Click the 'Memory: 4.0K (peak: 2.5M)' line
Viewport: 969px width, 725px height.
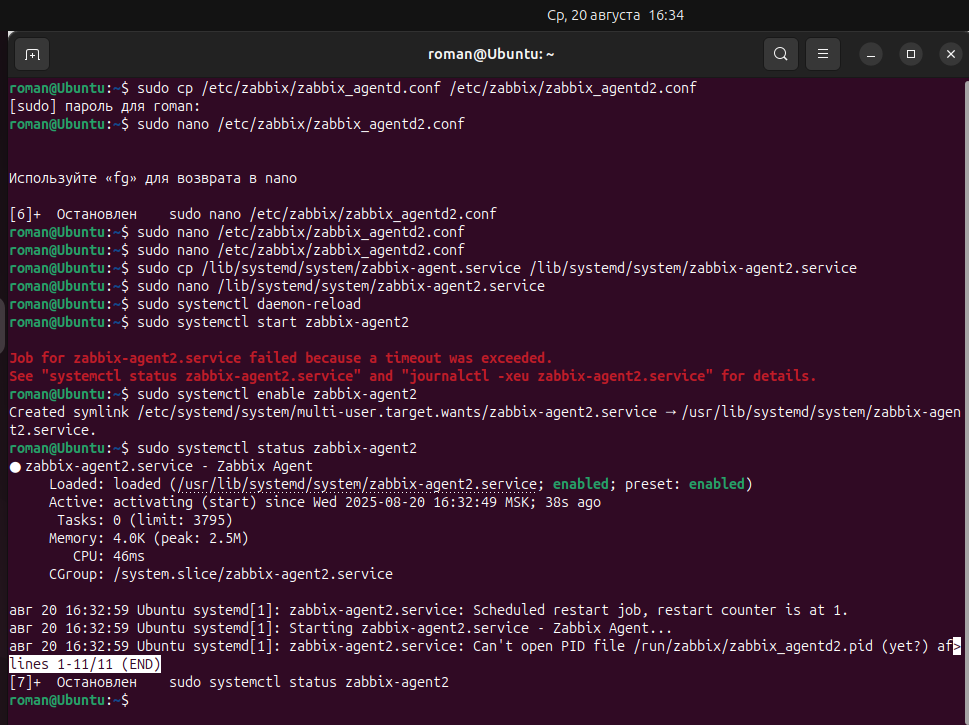[148, 538]
